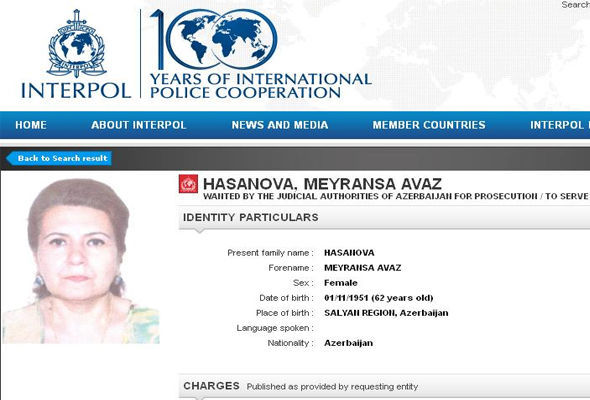Open the INTERPOL menu at the right edge
The width and height of the screenshot is (590, 400).
tap(560, 125)
